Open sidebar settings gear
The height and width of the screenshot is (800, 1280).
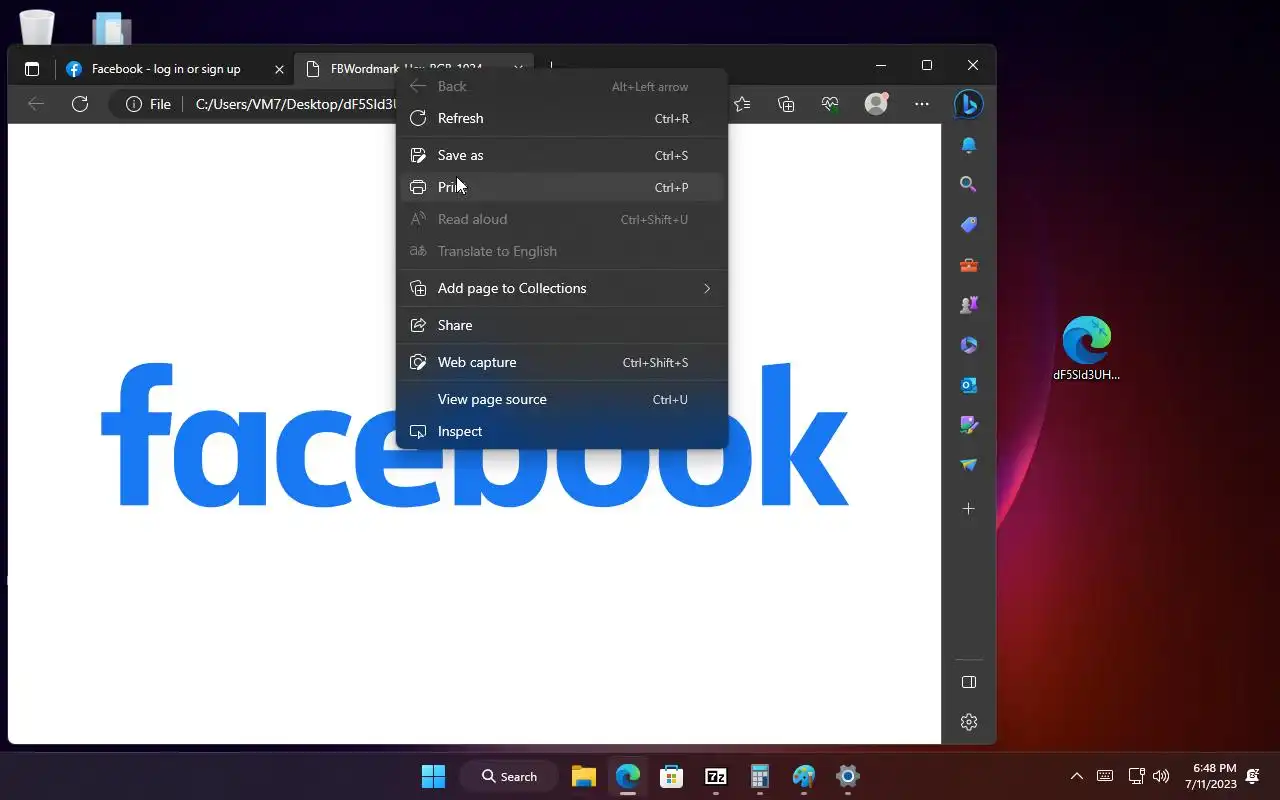(x=968, y=722)
